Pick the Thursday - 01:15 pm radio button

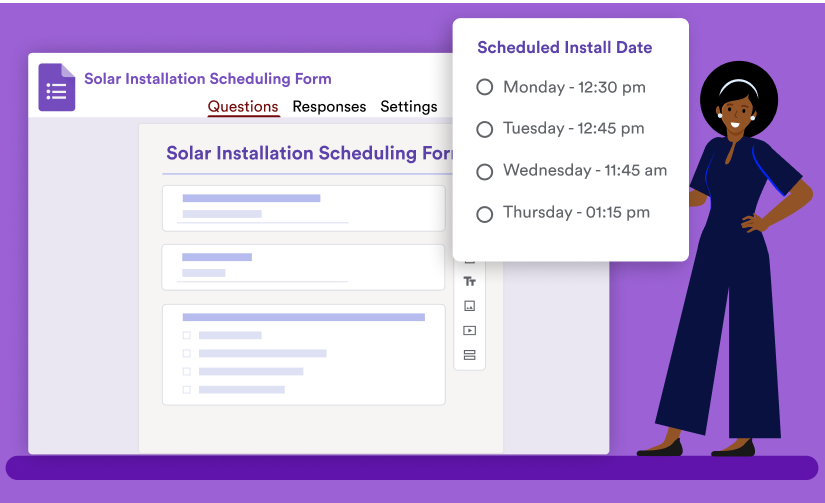click(485, 213)
